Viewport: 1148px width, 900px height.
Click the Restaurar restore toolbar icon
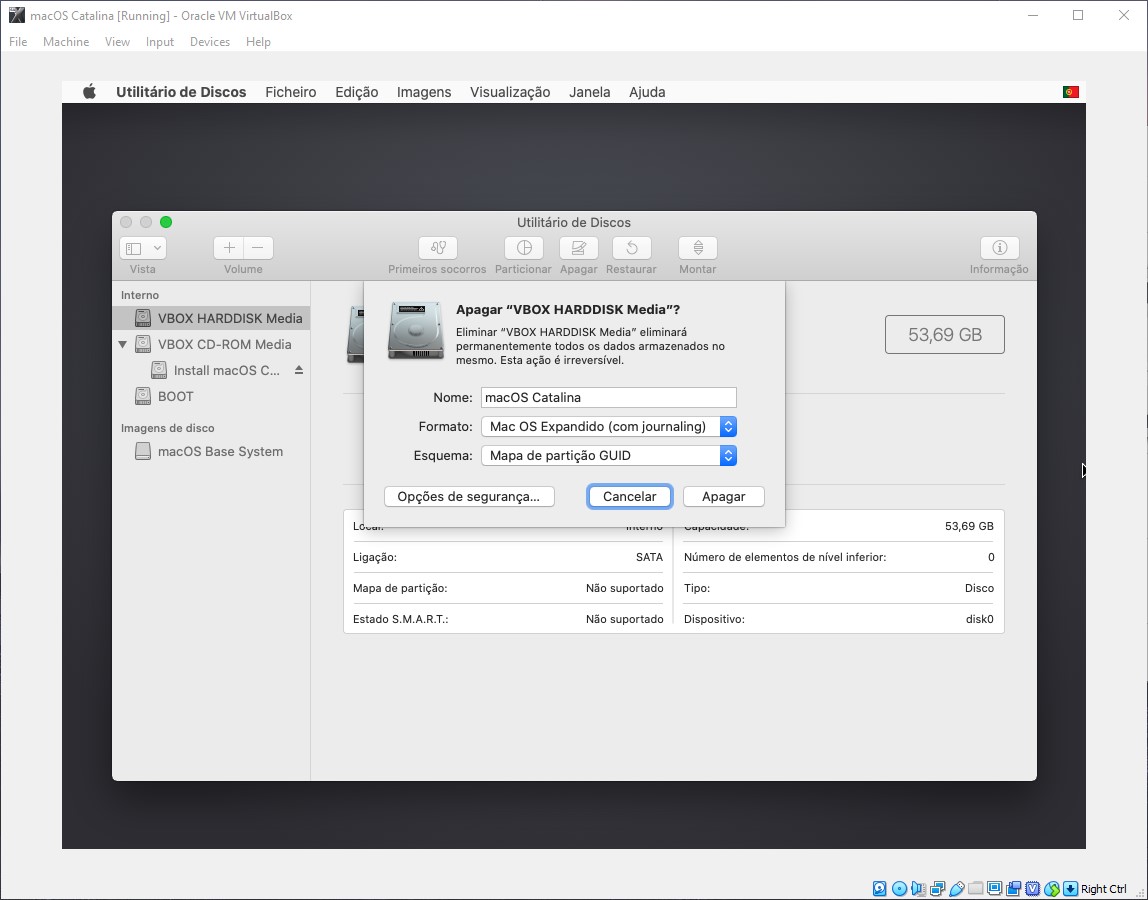pyautogui.click(x=631, y=248)
